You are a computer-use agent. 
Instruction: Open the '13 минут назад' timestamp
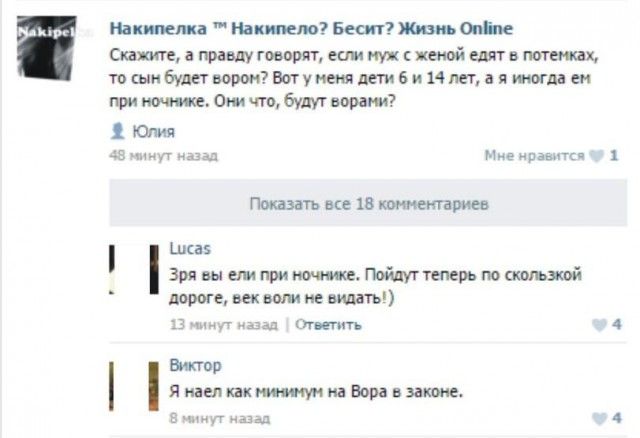223,325
